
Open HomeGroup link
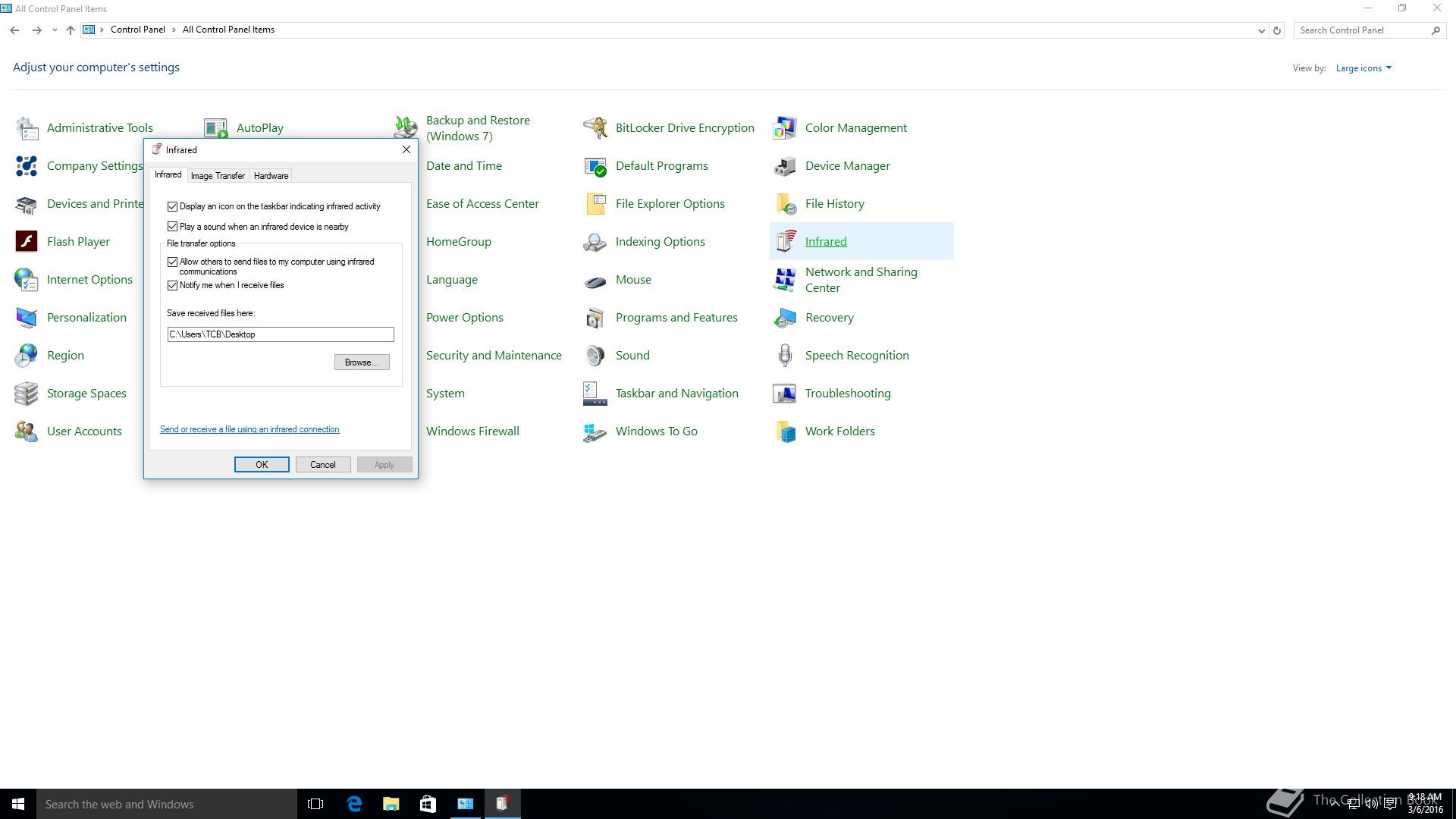(459, 242)
